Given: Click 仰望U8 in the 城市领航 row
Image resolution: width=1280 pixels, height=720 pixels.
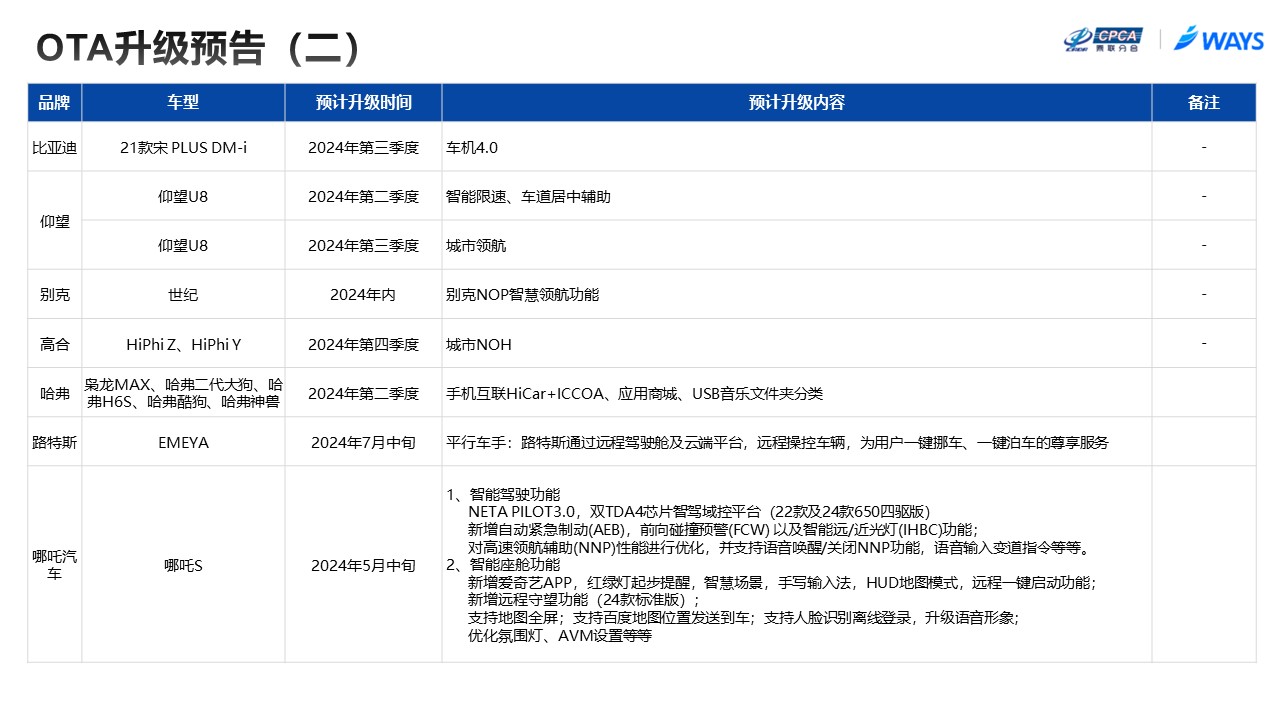Looking at the screenshot, I should 183,245.
